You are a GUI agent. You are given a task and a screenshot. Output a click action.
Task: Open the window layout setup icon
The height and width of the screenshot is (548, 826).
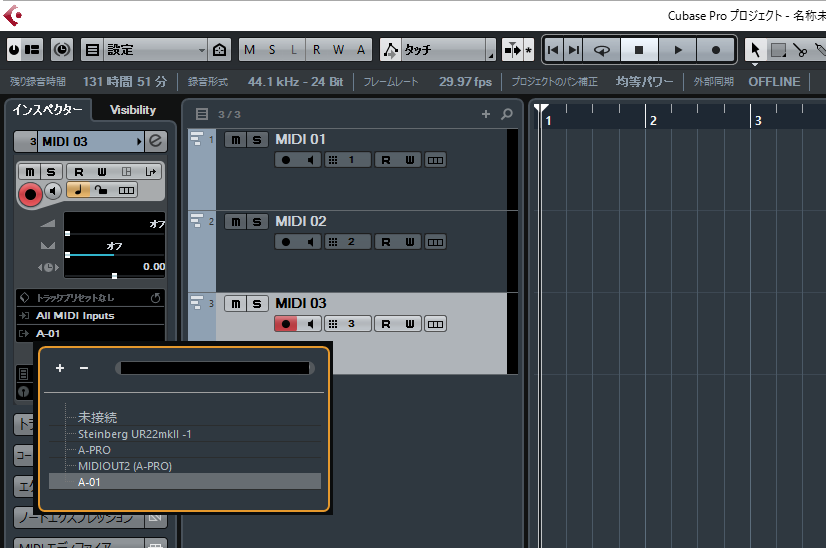(x=33, y=50)
